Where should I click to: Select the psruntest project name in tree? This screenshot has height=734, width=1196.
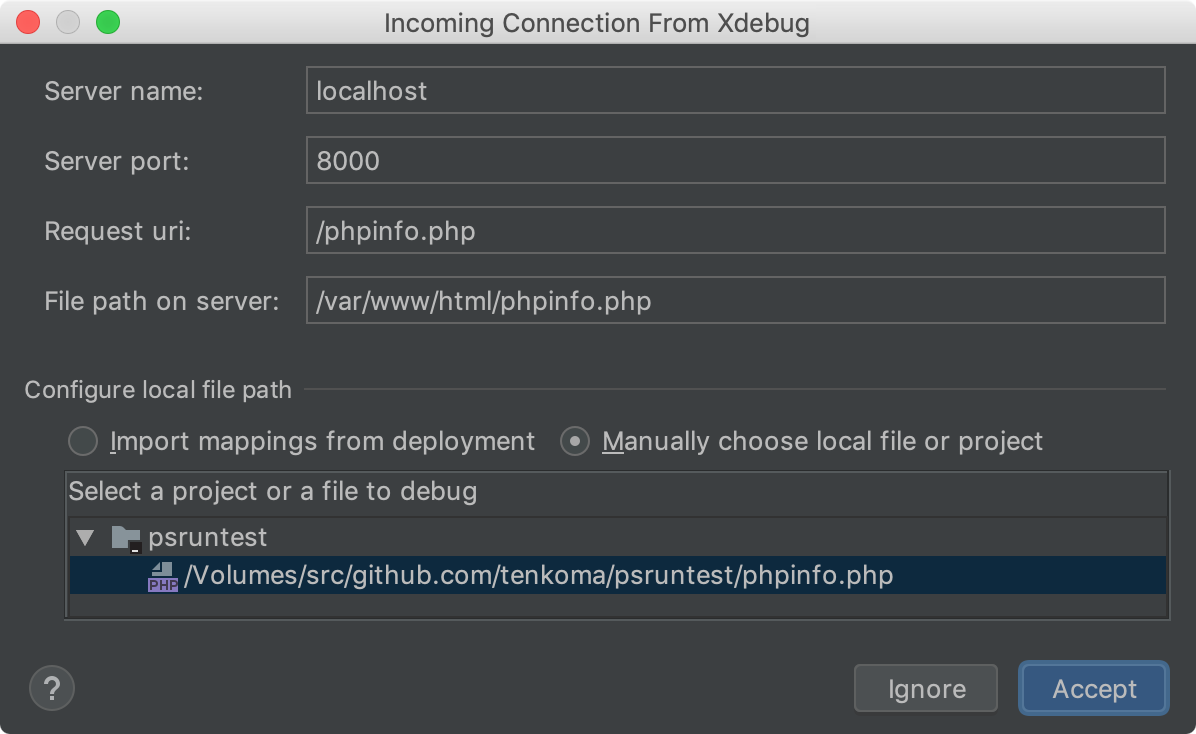click(208, 538)
